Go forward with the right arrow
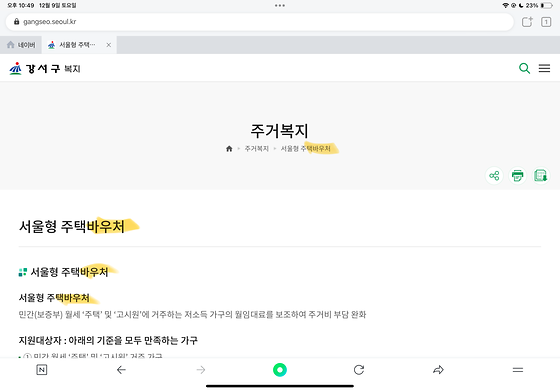Image resolution: width=560 pixels, height=391 pixels. tap(201, 370)
